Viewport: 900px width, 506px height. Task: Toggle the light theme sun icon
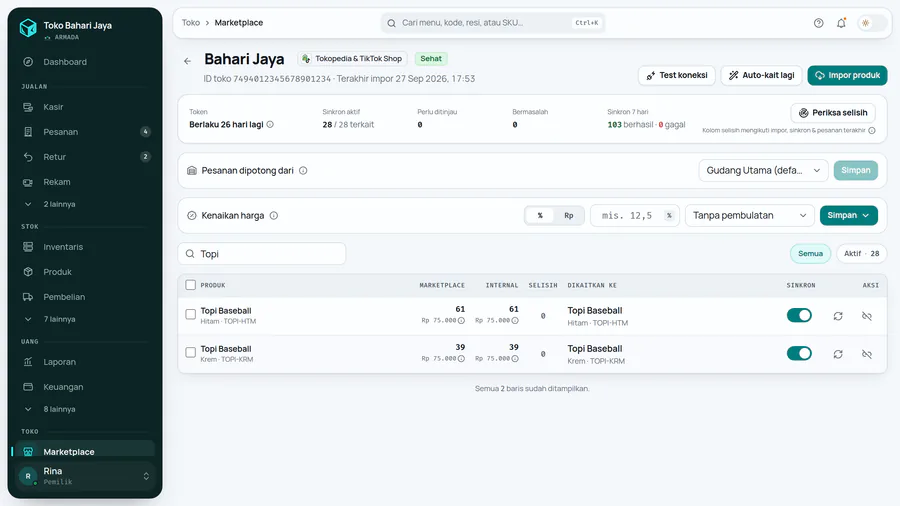tap(866, 23)
